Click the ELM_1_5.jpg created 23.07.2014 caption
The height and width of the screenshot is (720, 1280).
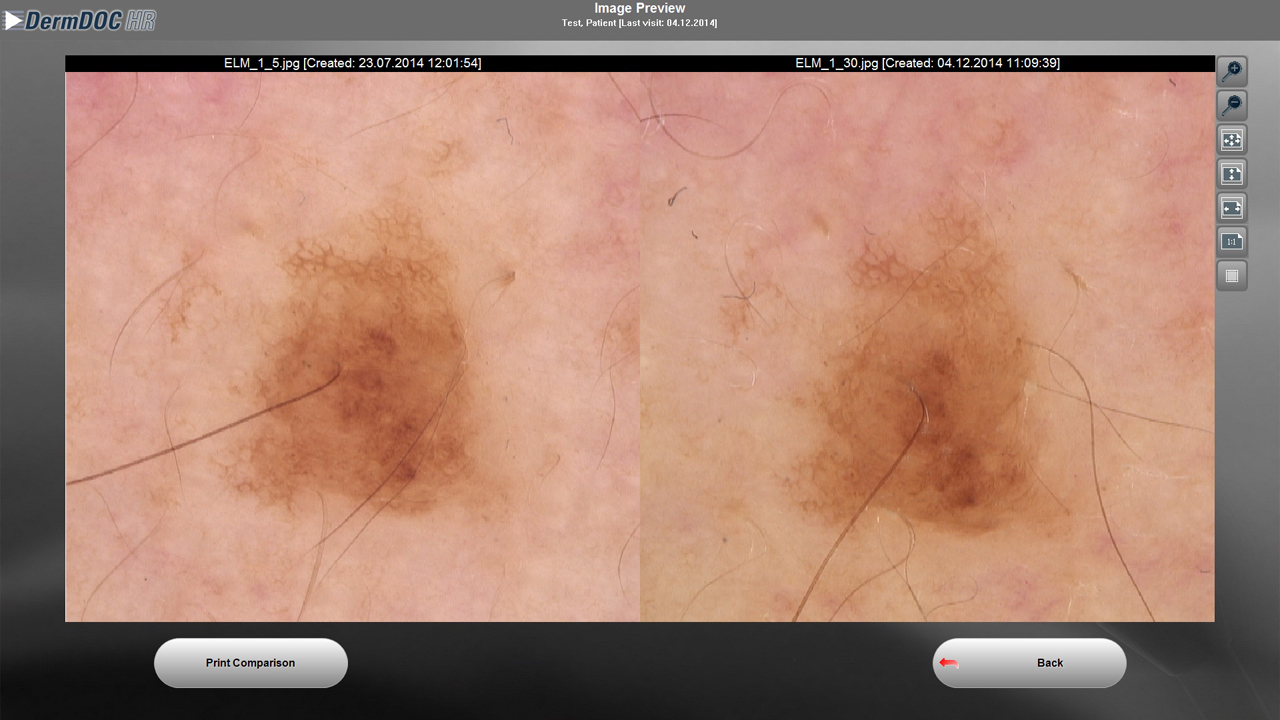pos(353,63)
